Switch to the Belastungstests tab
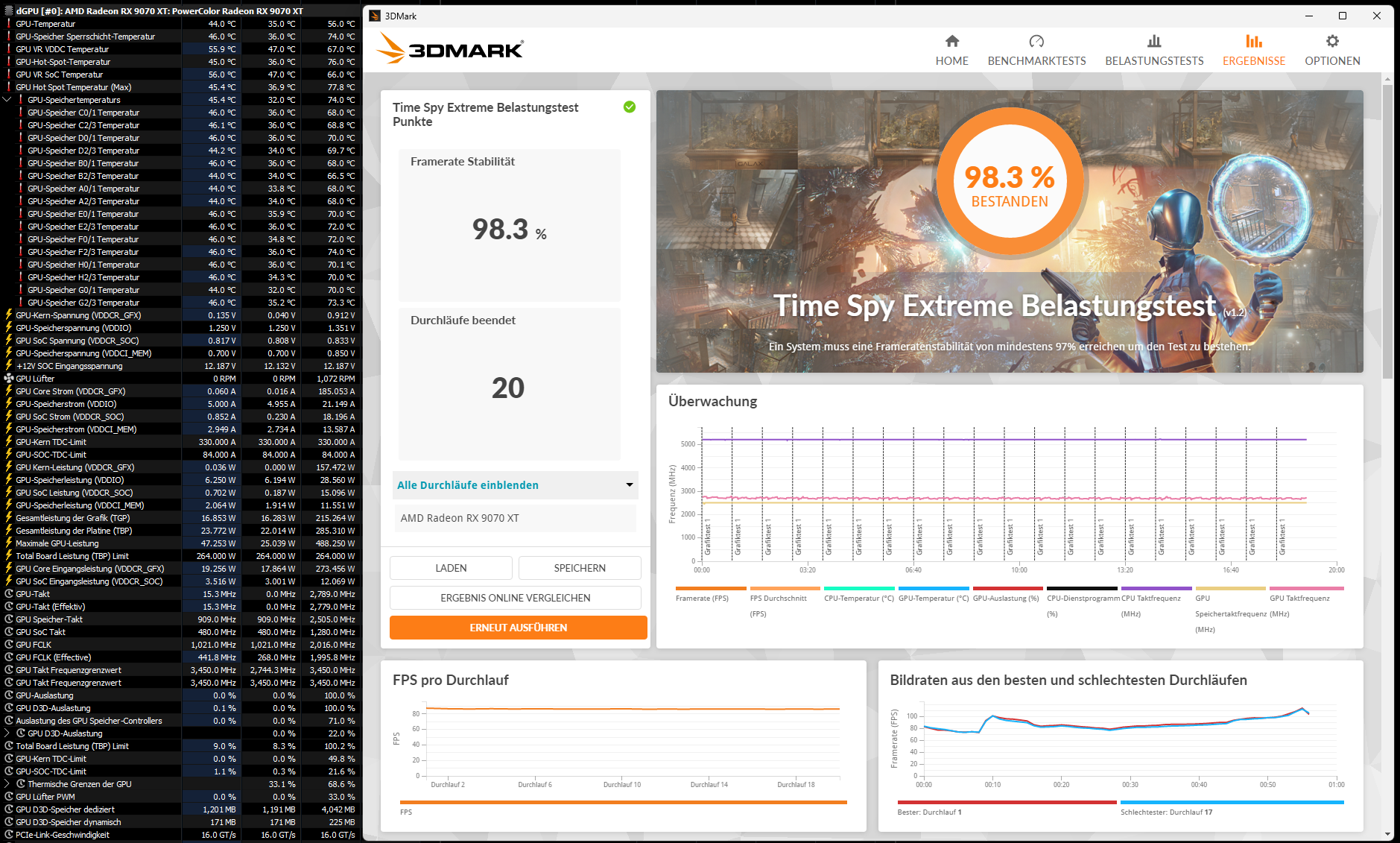The image size is (1400, 843). click(x=1154, y=50)
